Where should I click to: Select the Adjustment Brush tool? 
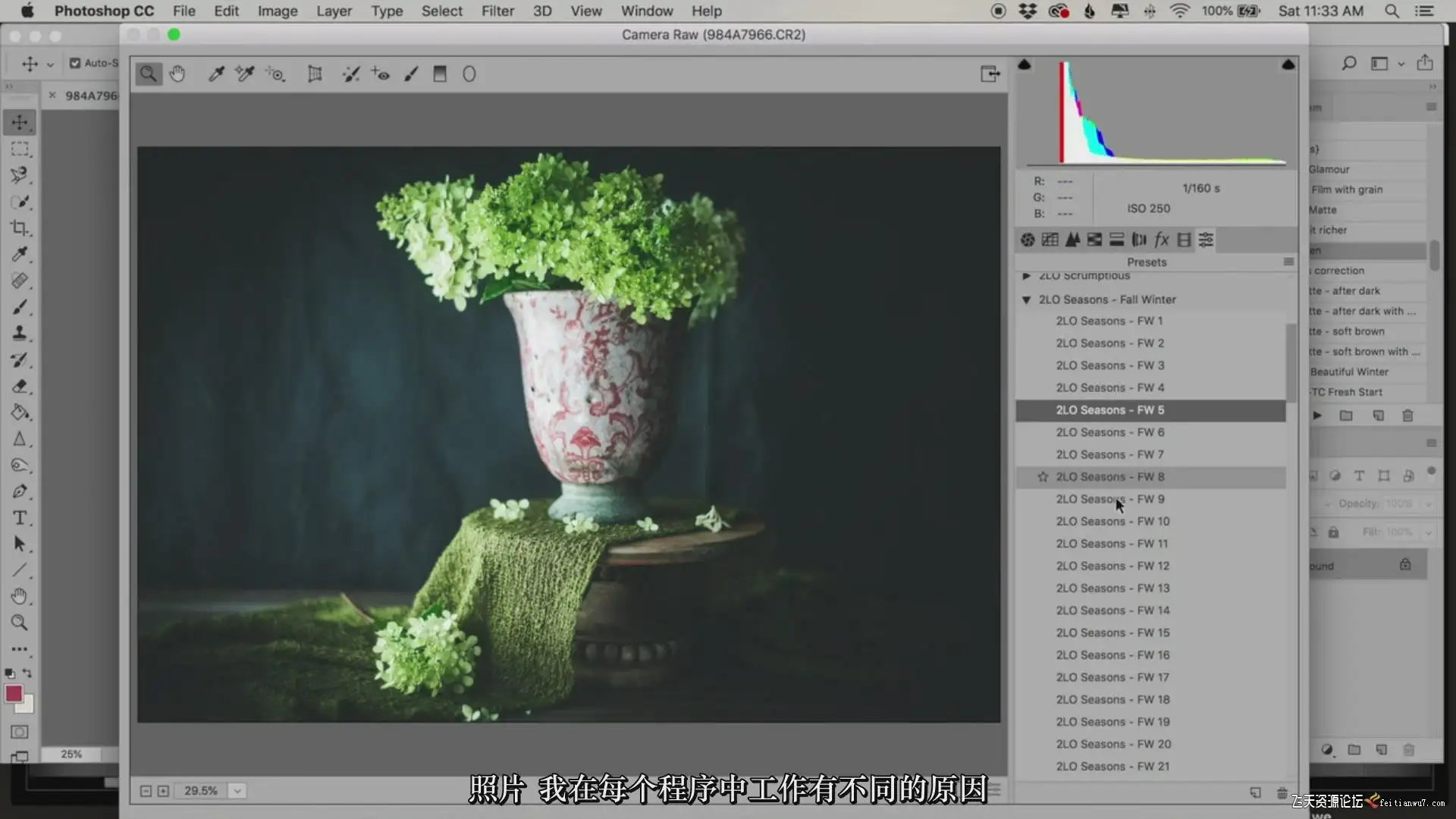tap(410, 74)
